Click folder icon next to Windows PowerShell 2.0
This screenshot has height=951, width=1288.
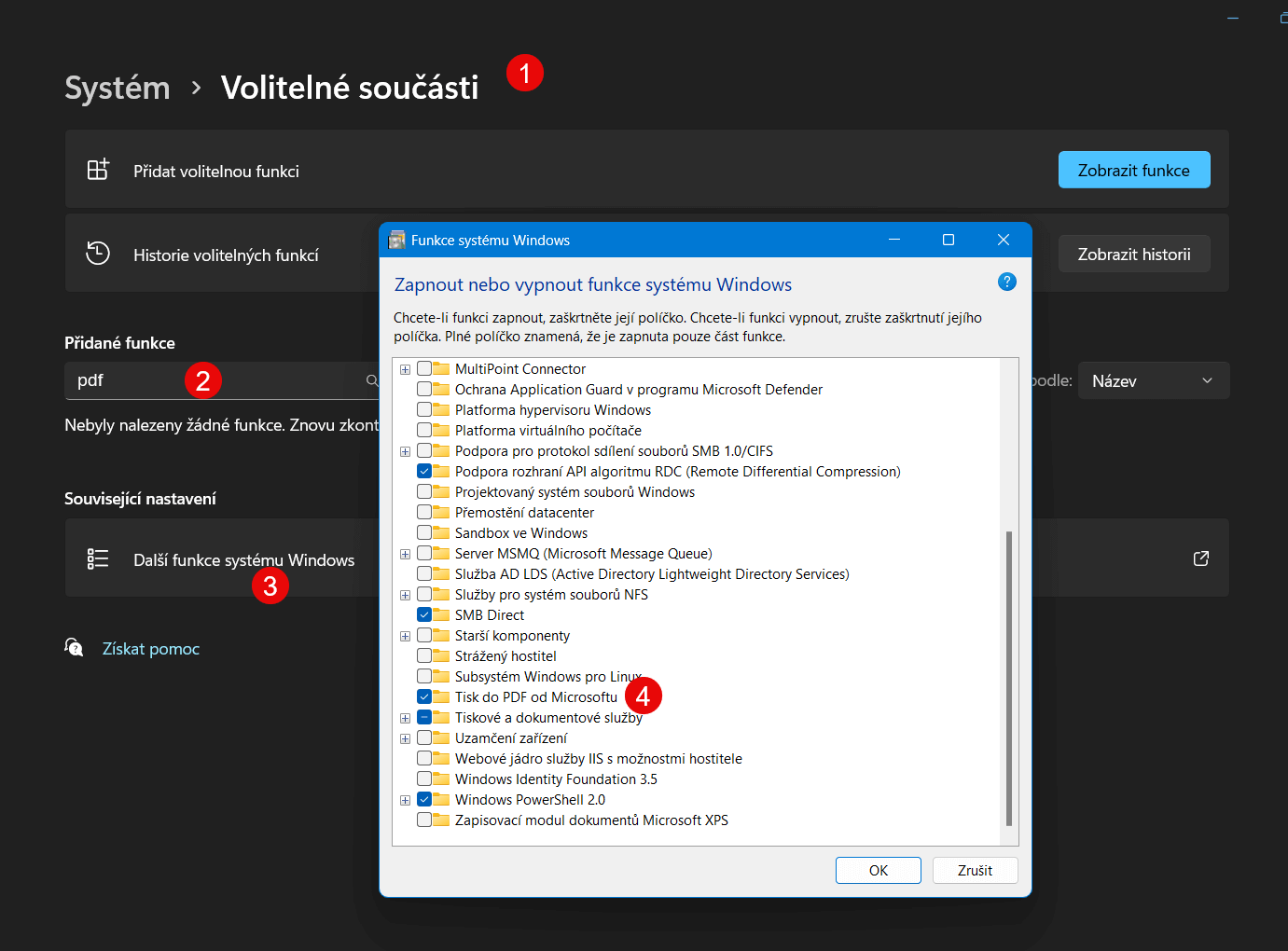(x=441, y=799)
